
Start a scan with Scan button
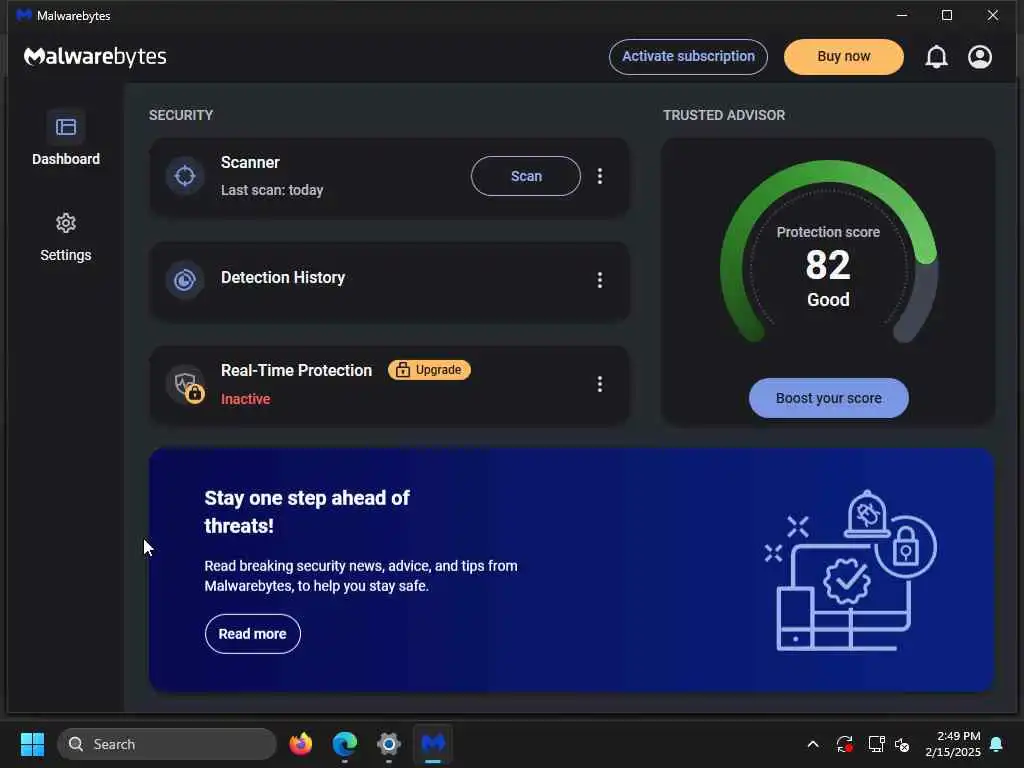tap(526, 176)
